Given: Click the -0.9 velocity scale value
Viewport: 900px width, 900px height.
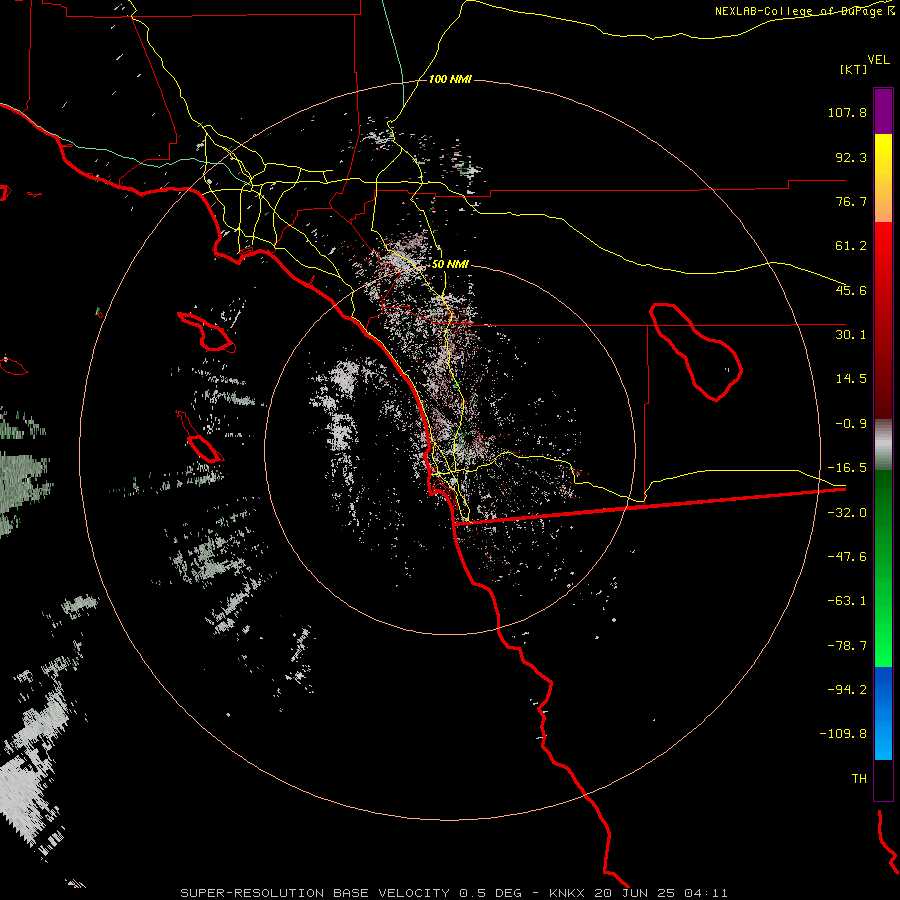Looking at the screenshot, I should tap(851, 424).
